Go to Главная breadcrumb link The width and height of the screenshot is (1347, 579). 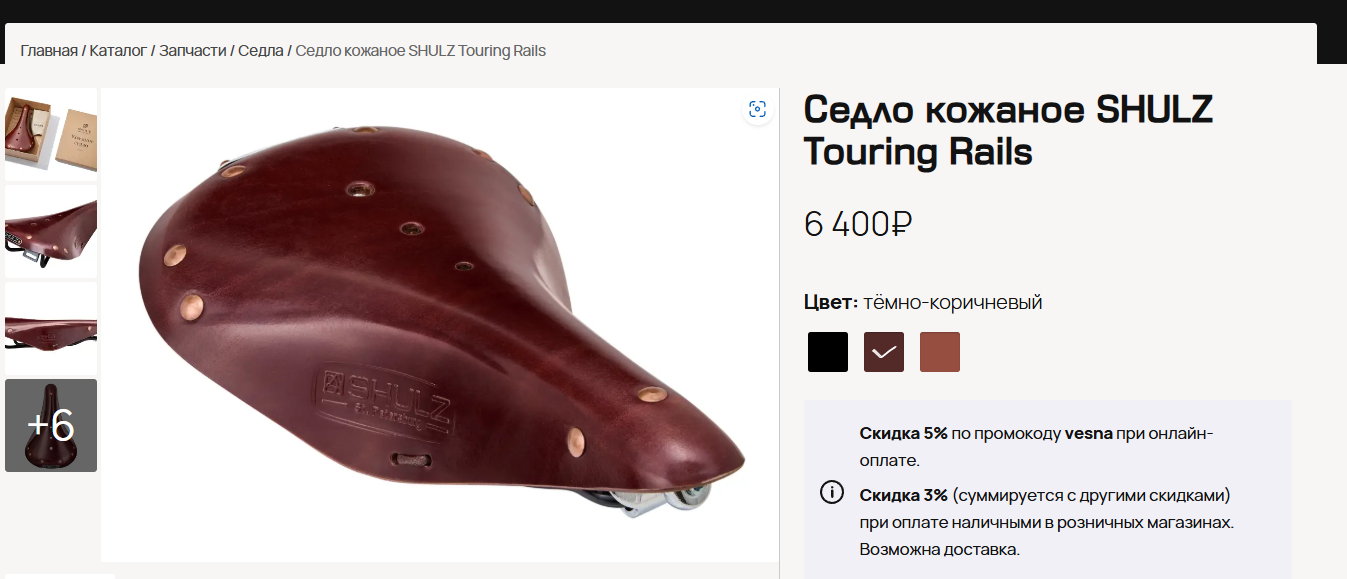tap(49, 50)
